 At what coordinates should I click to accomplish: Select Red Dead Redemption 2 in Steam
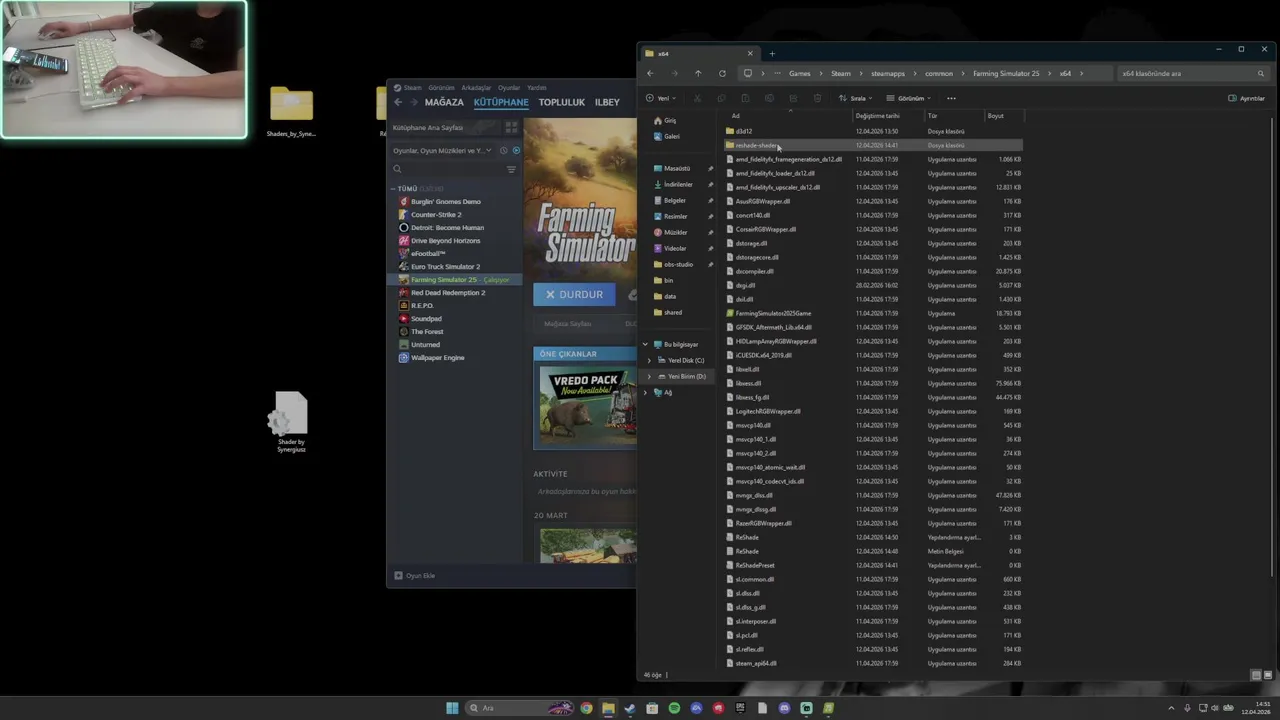click(x=448, y=292)
